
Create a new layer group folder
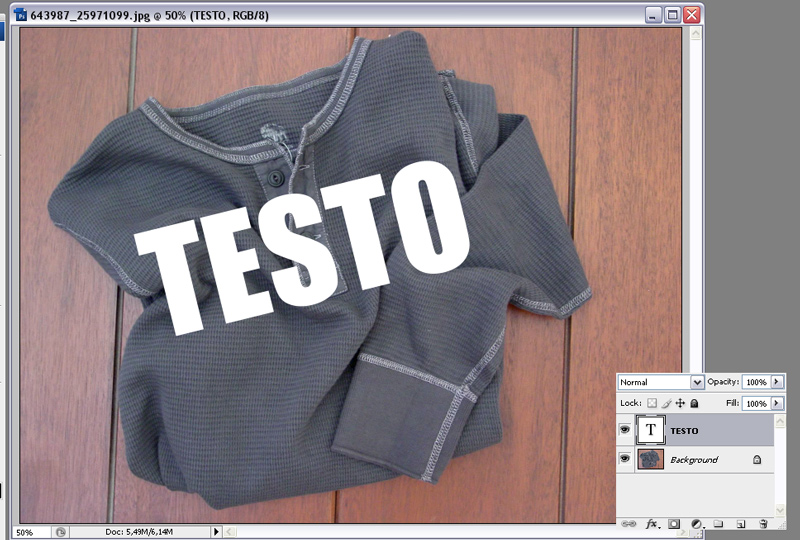tap(718, 524)
